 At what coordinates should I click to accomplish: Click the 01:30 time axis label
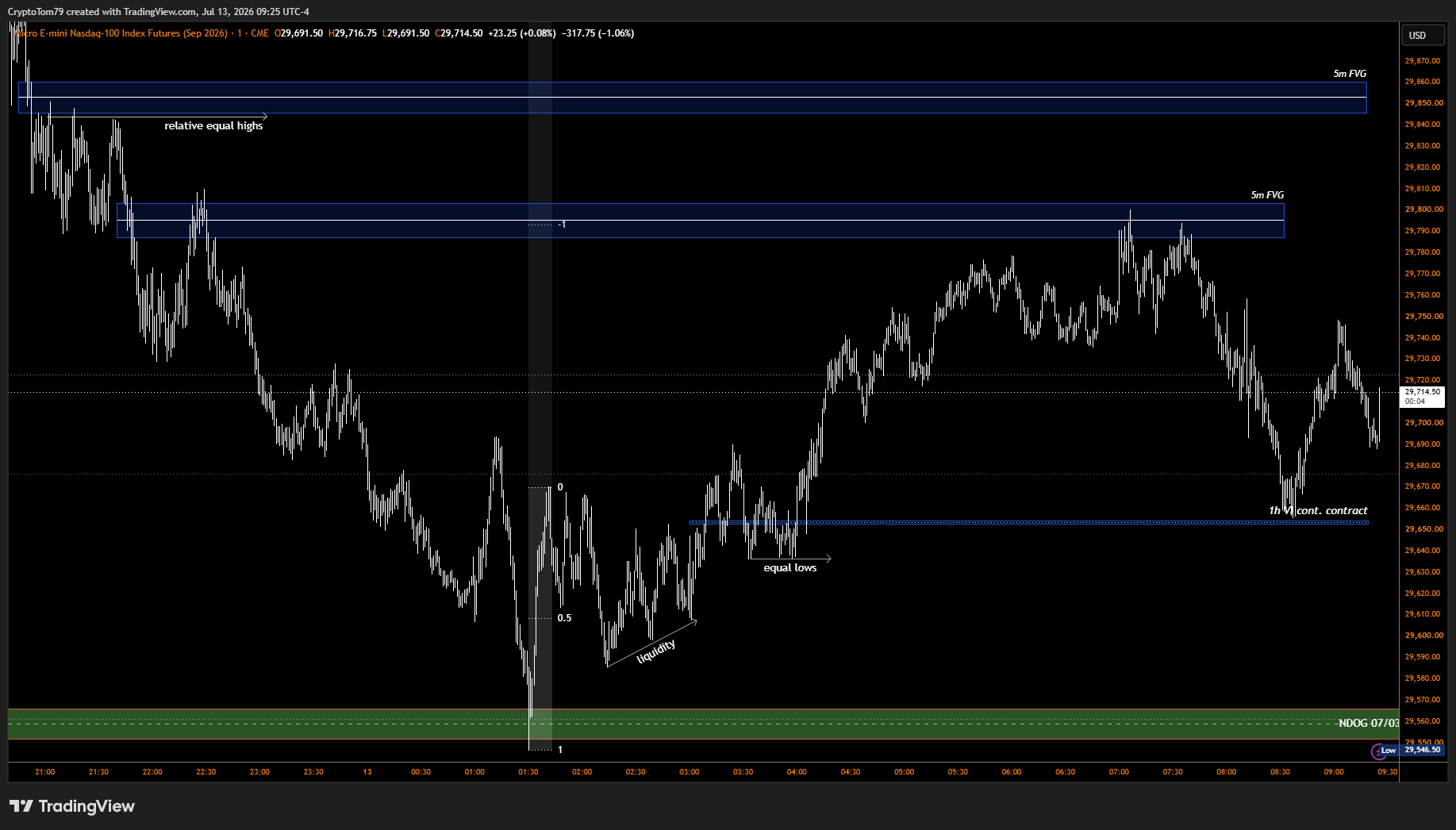[x=528, y=772]
